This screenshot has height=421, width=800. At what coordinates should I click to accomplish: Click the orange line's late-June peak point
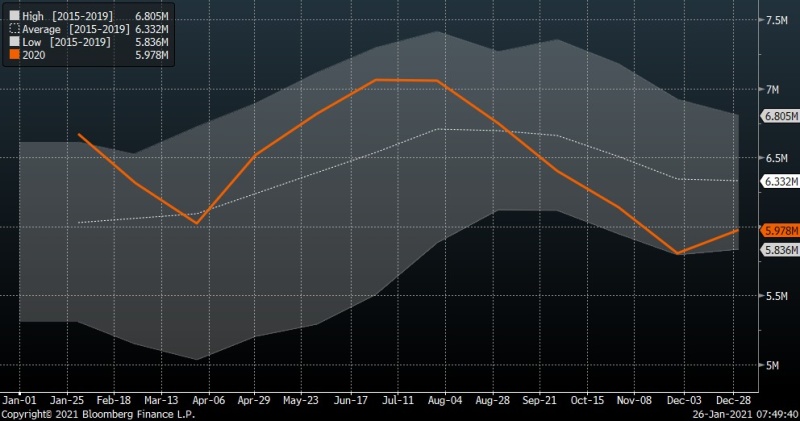pos(376,80)
